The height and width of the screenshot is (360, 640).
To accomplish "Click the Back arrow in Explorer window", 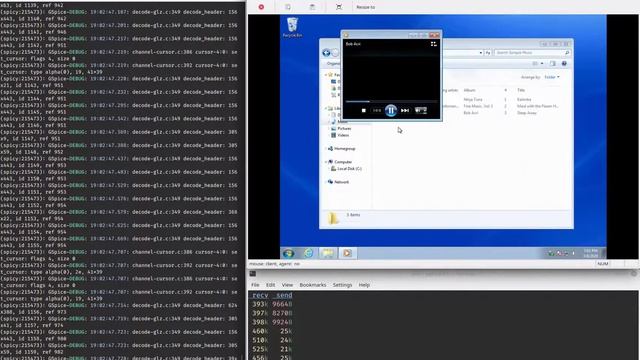I will click(x=326, y=53).
